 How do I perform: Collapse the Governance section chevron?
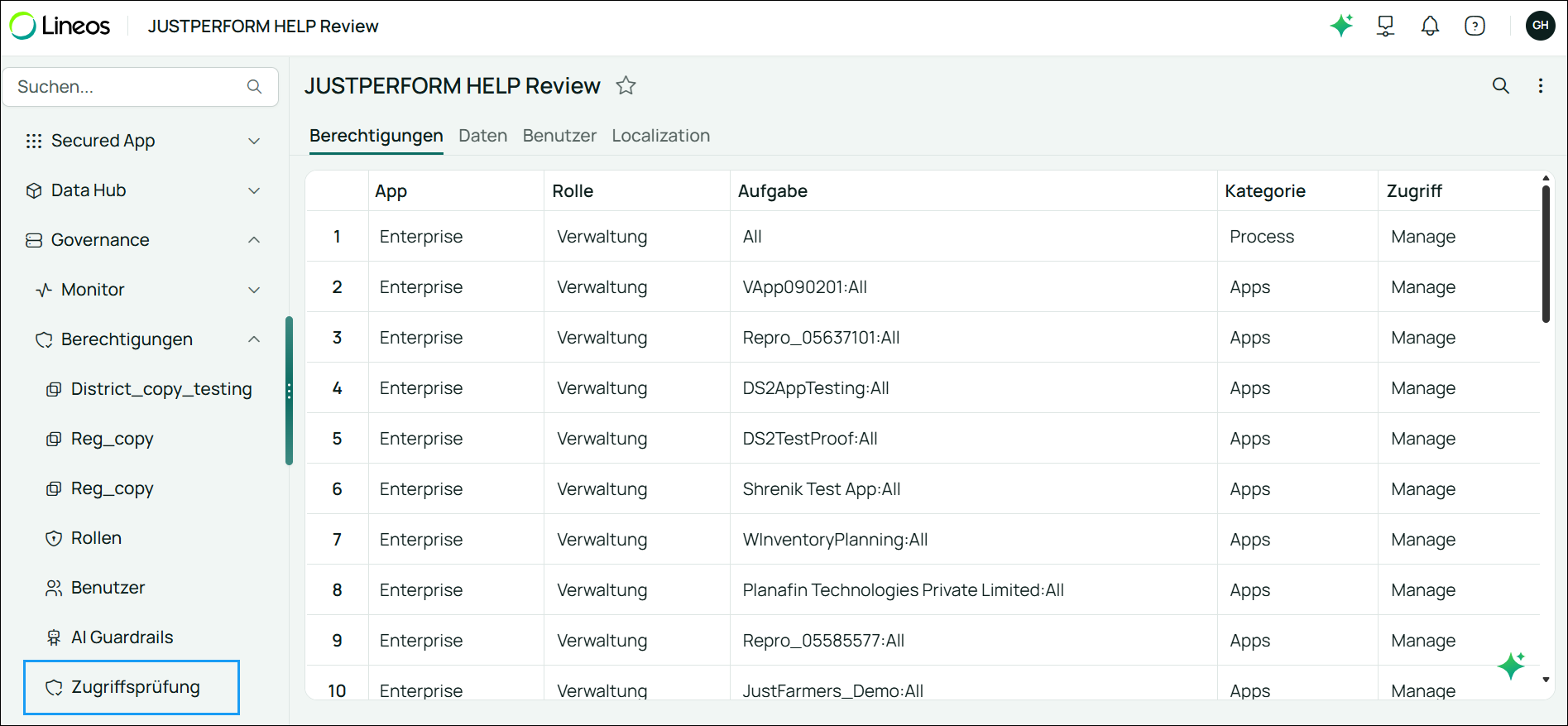(x=254, y=240)
